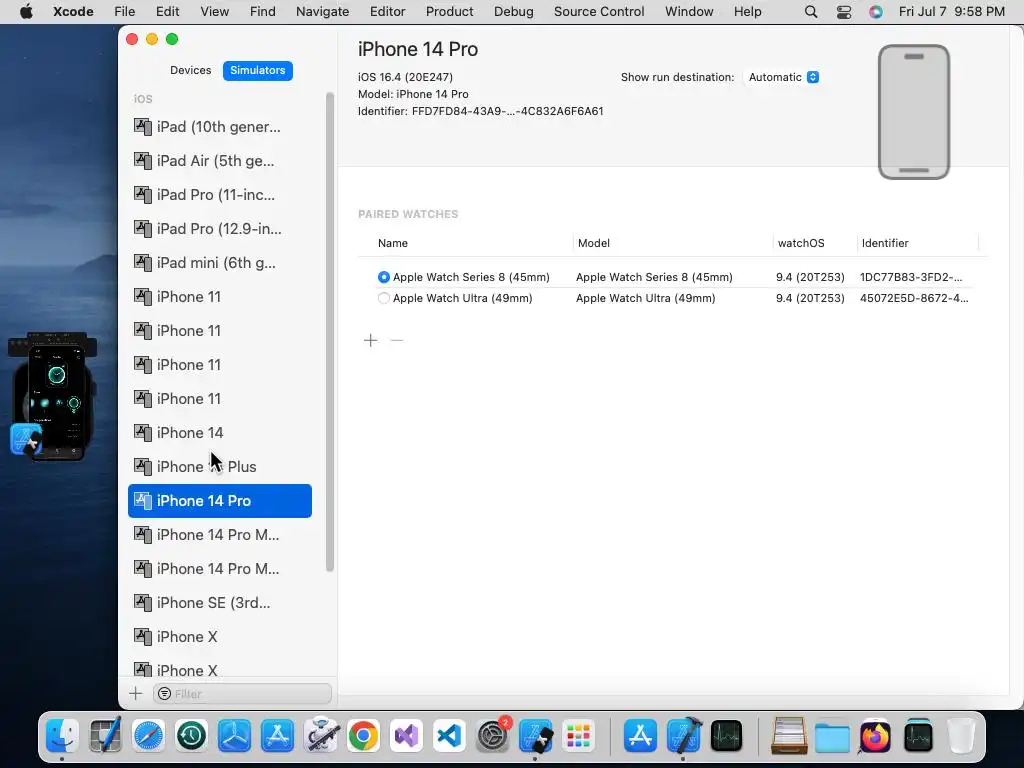The height and width of the screenshot is (768, 1024).
Task: Click the simulator list scrollbar
Action: click(x=330, y=332)
